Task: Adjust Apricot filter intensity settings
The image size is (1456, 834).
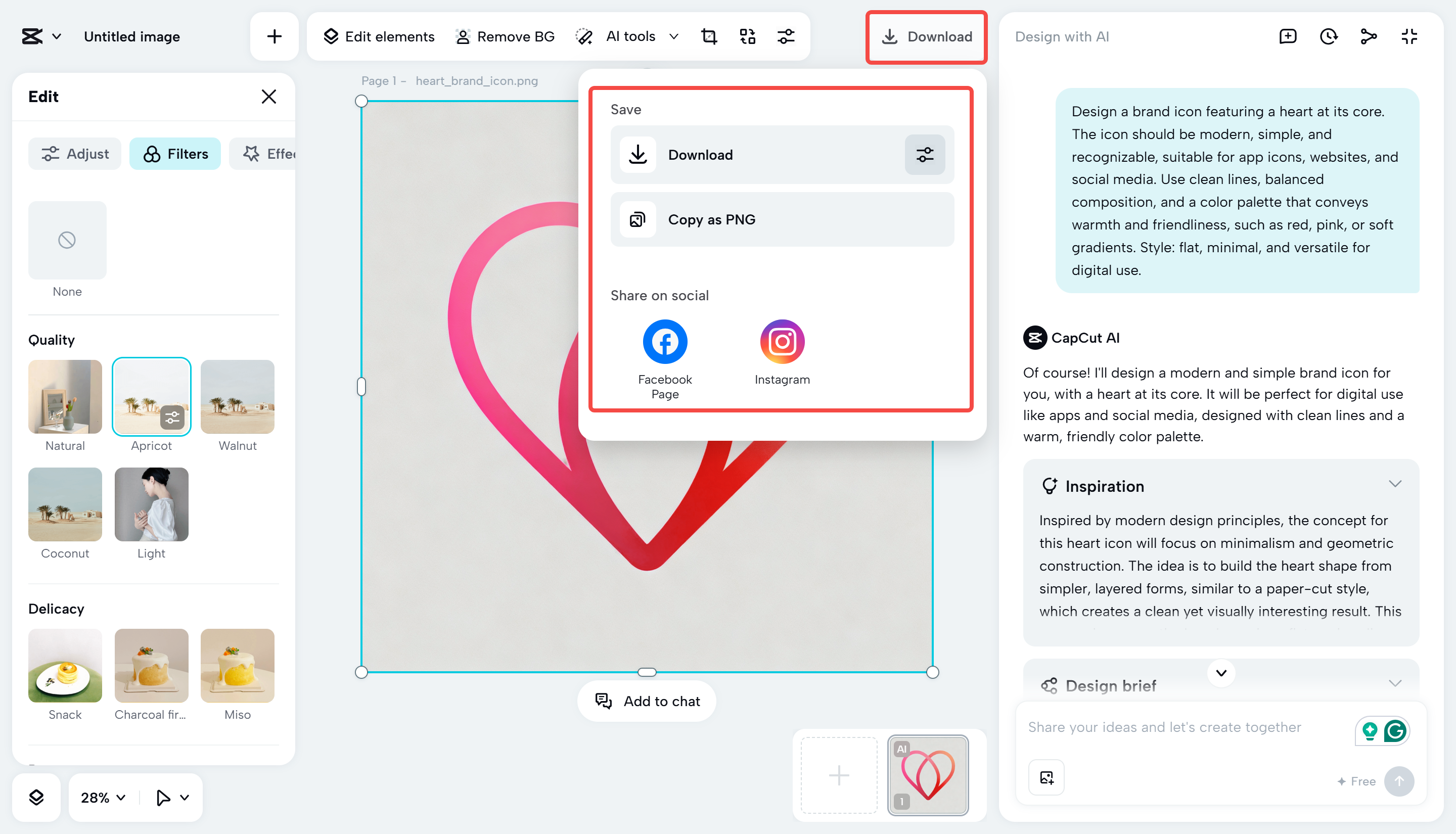Action: tap(172, 418)
